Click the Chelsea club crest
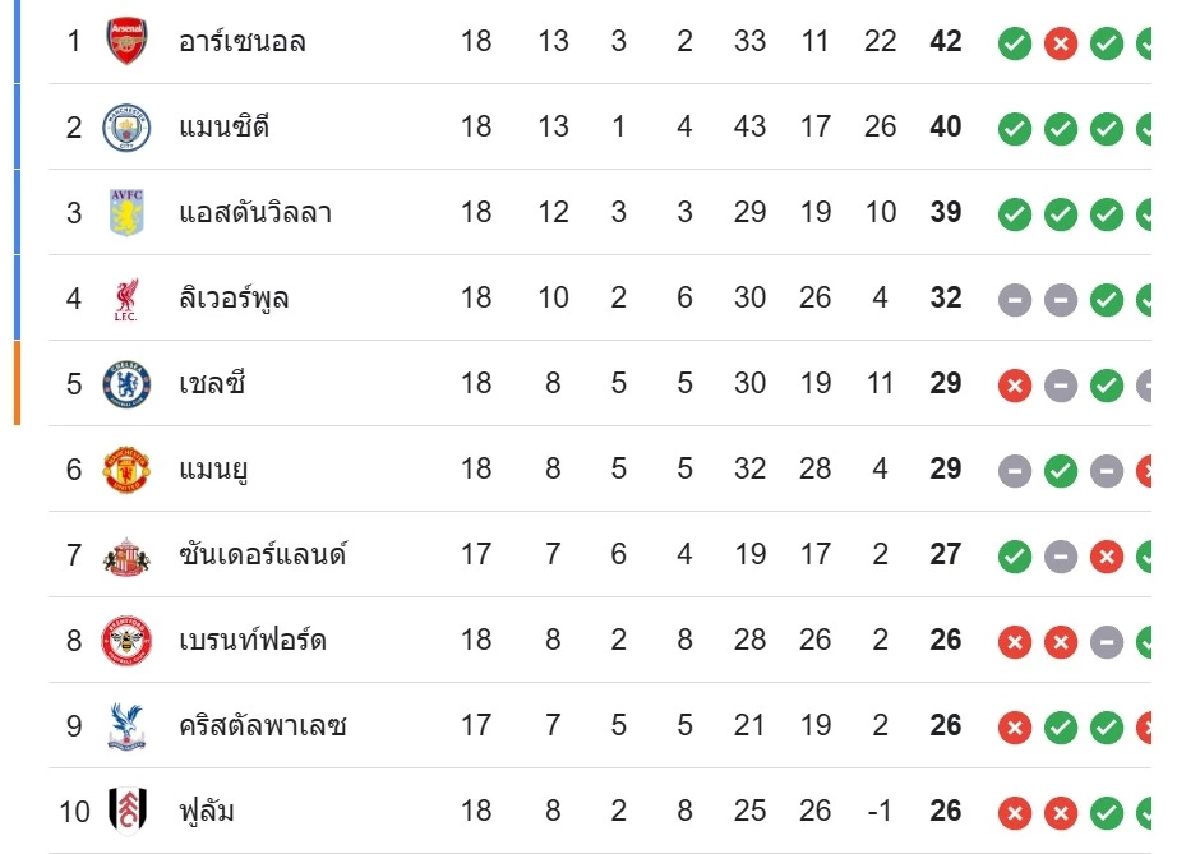Screen dimensions: 1200x854 127,384
